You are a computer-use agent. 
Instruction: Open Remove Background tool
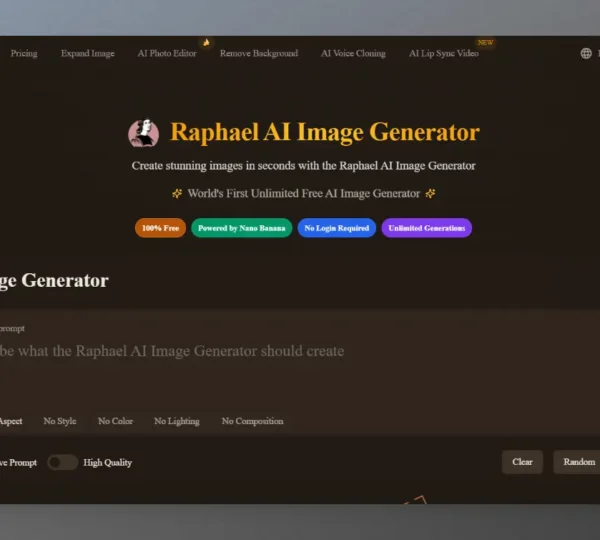click(259, 54)
